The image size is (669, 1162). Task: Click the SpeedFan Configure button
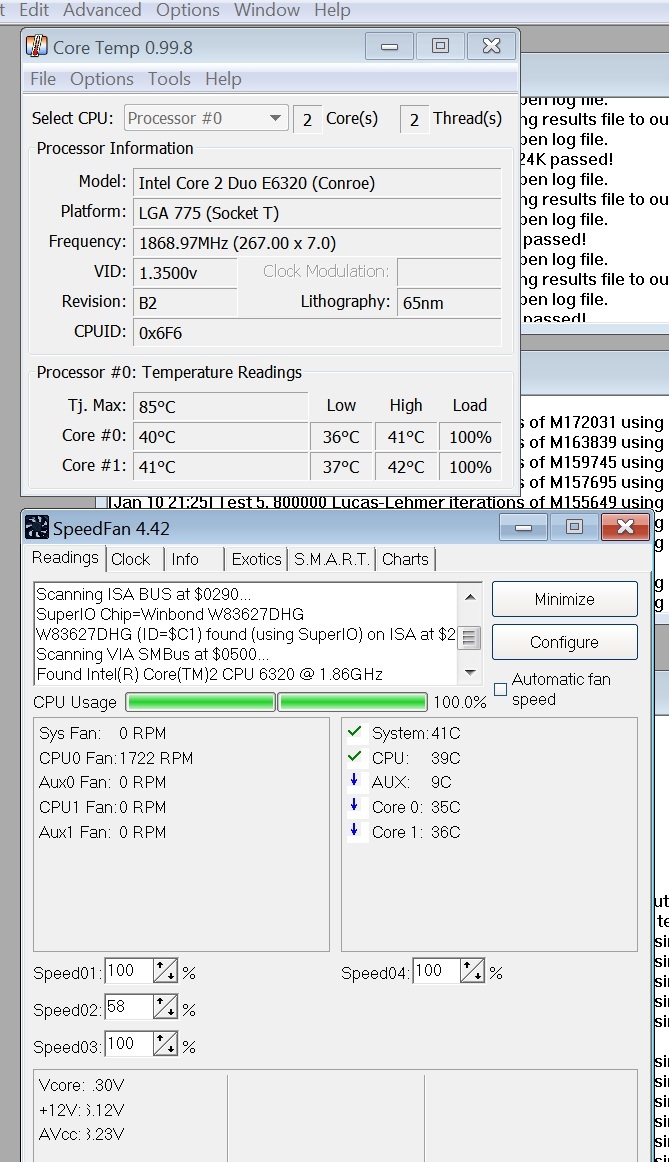pyautogui.click(x=565, y=642)
